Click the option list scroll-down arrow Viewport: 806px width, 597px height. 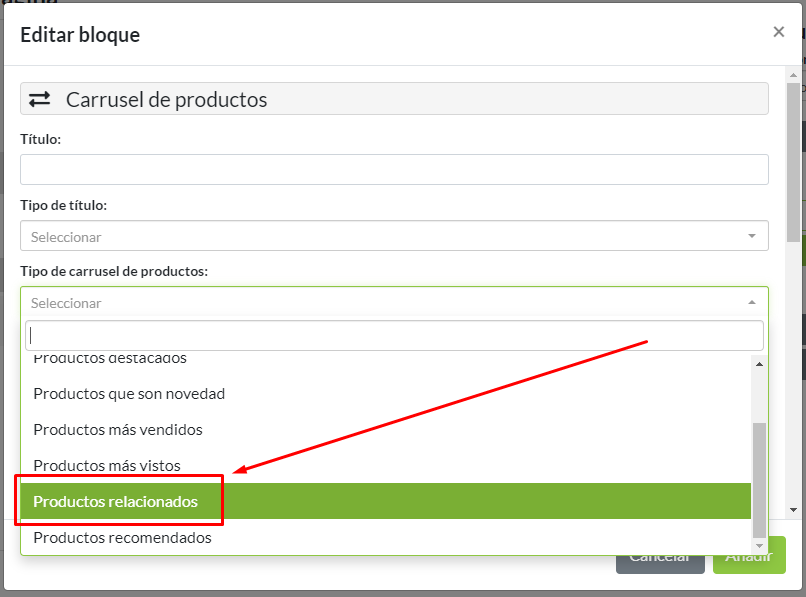click(x=759, y=545)
